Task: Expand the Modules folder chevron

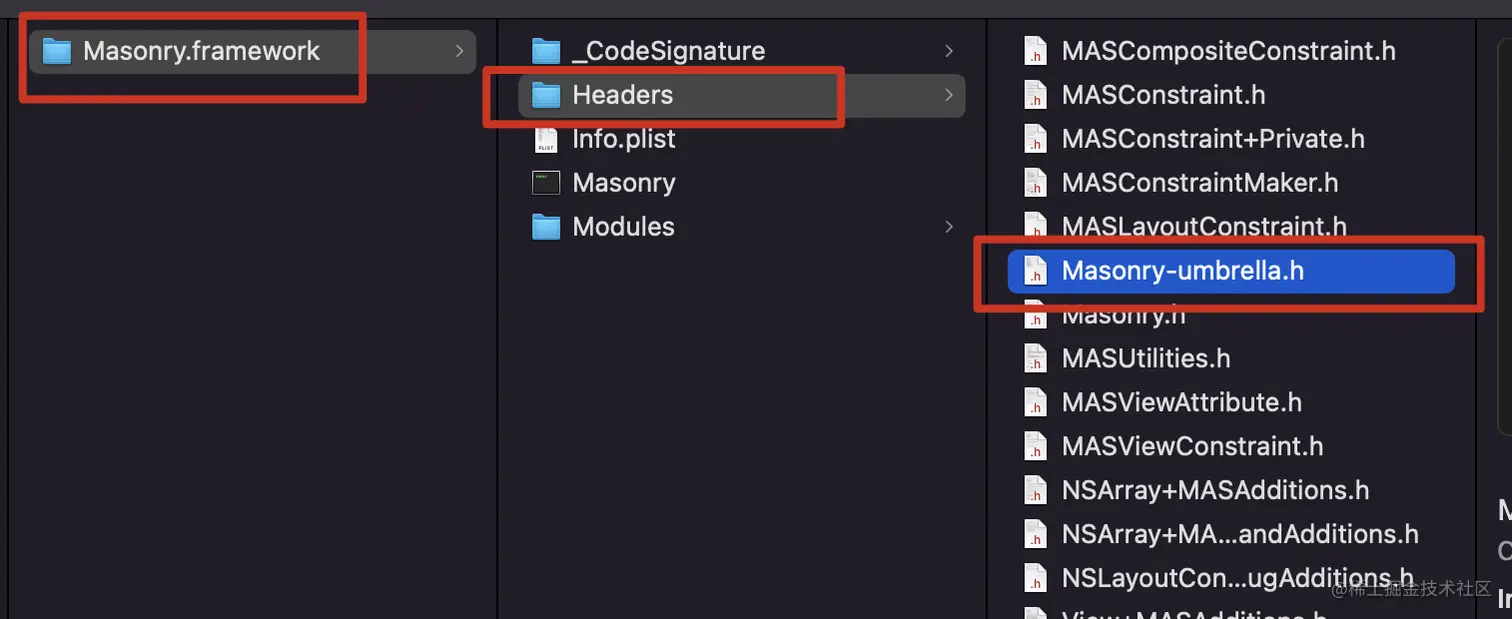Action: pyautogui.click(x=948, y=227)
